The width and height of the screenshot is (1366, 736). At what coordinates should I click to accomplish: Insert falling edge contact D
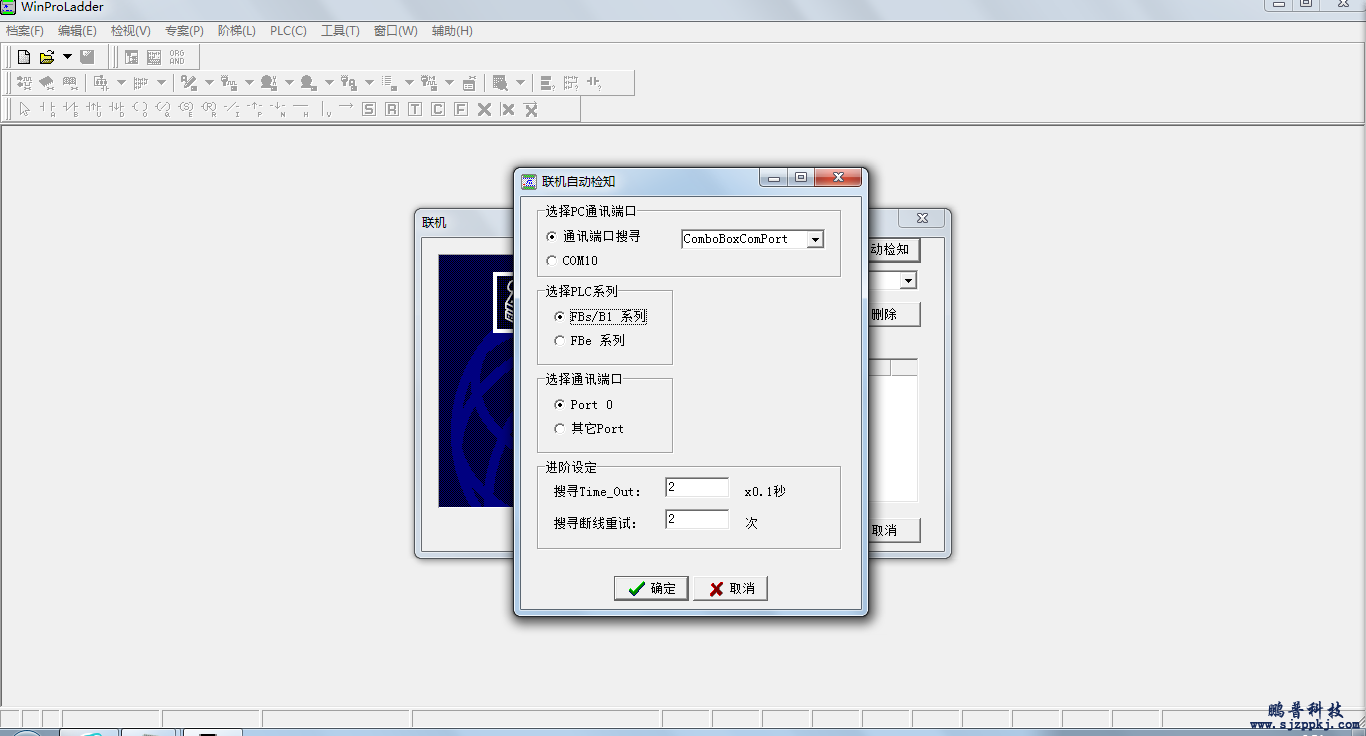116,109
